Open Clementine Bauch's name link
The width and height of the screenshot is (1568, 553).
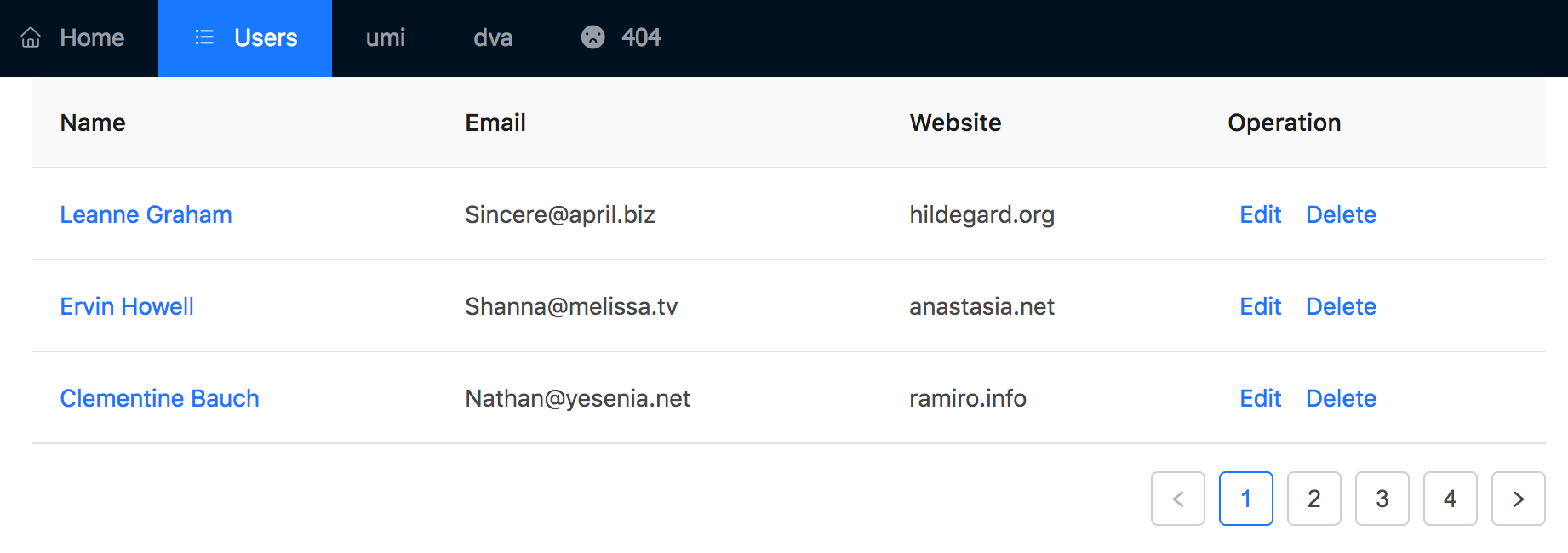point(159,398)
